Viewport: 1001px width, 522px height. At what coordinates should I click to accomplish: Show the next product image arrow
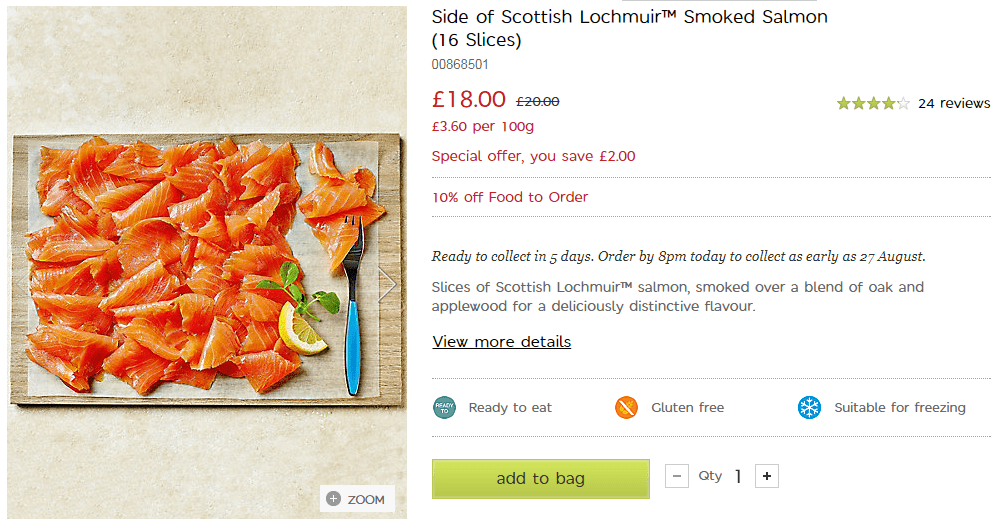pyautogui.click(x=388, y=285)
